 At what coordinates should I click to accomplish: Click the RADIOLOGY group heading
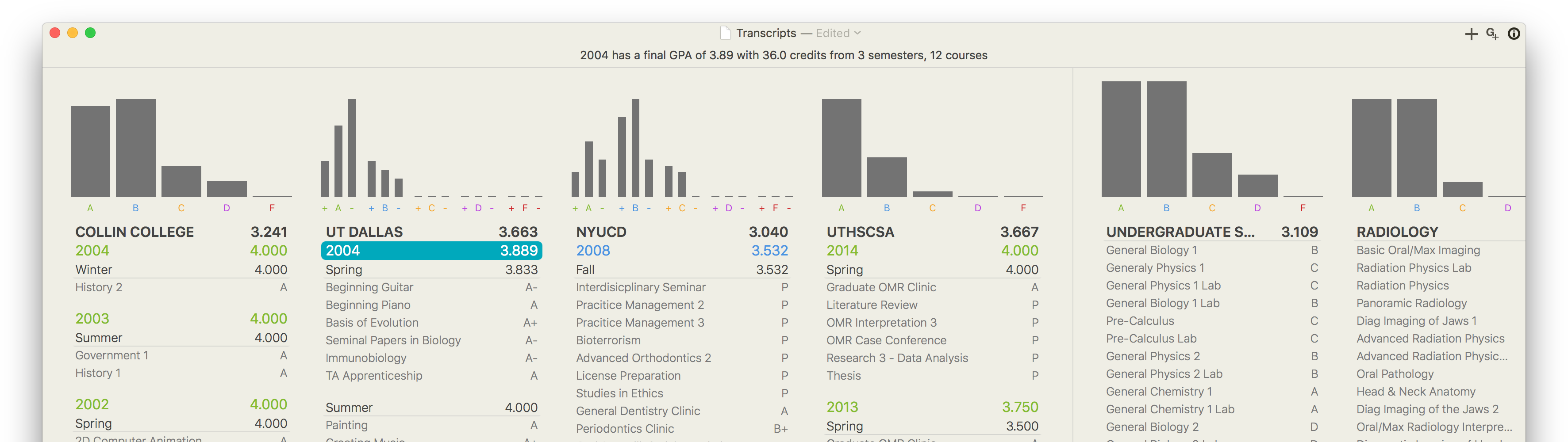[x=1397, y=232]
